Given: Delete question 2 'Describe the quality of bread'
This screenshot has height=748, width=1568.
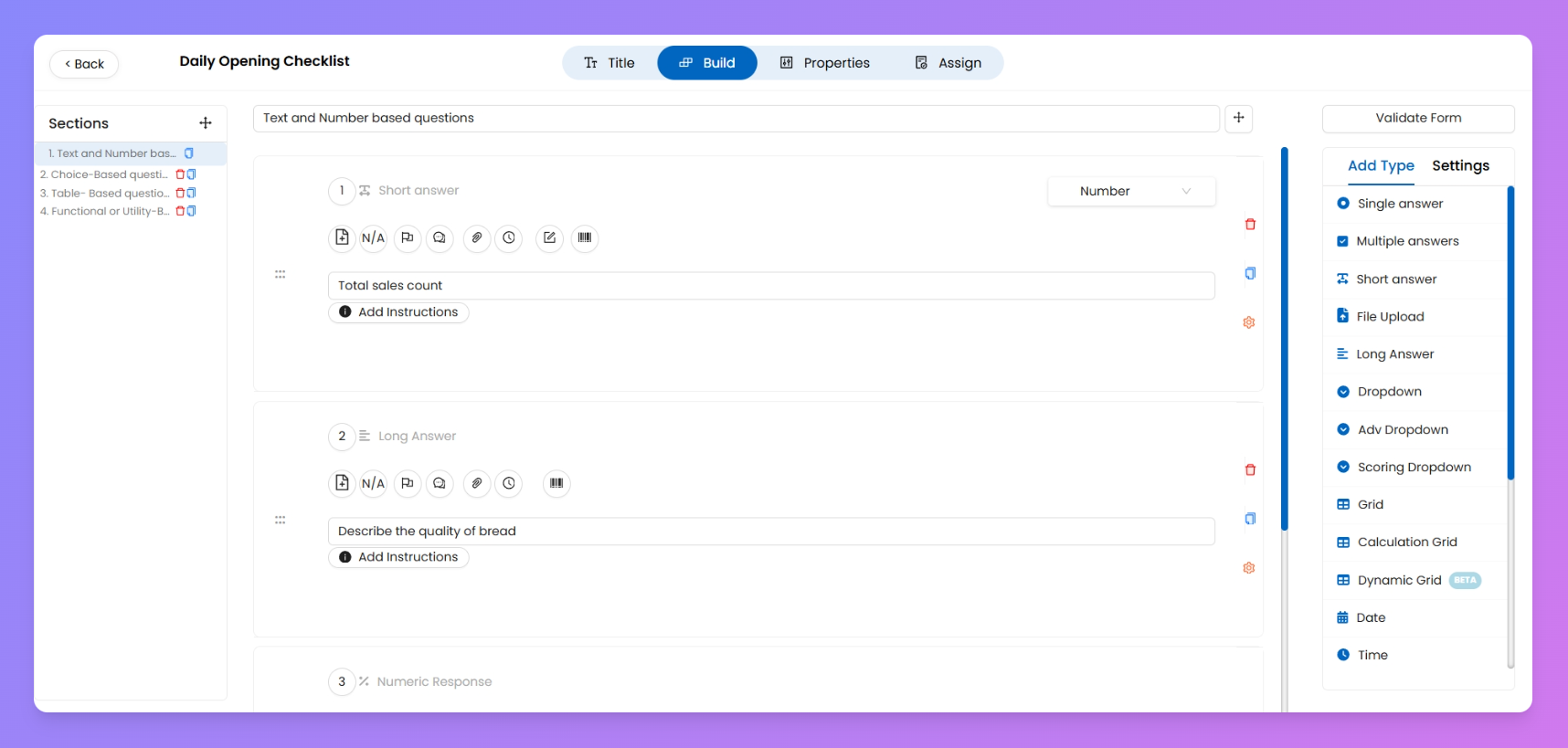Looking at the screenshot, I should pos(1250,469).
